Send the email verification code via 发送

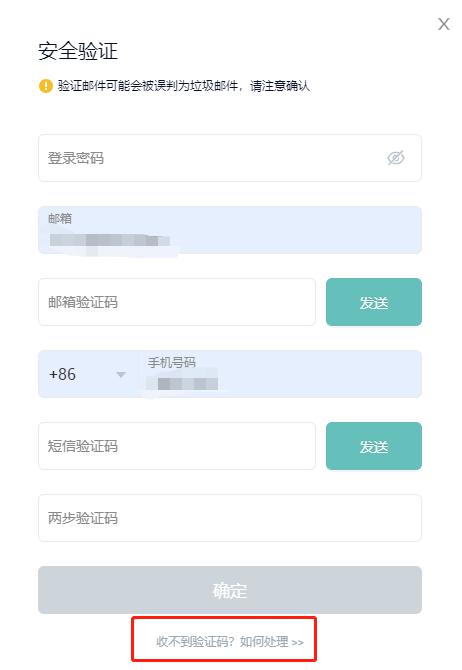(374, 302)
